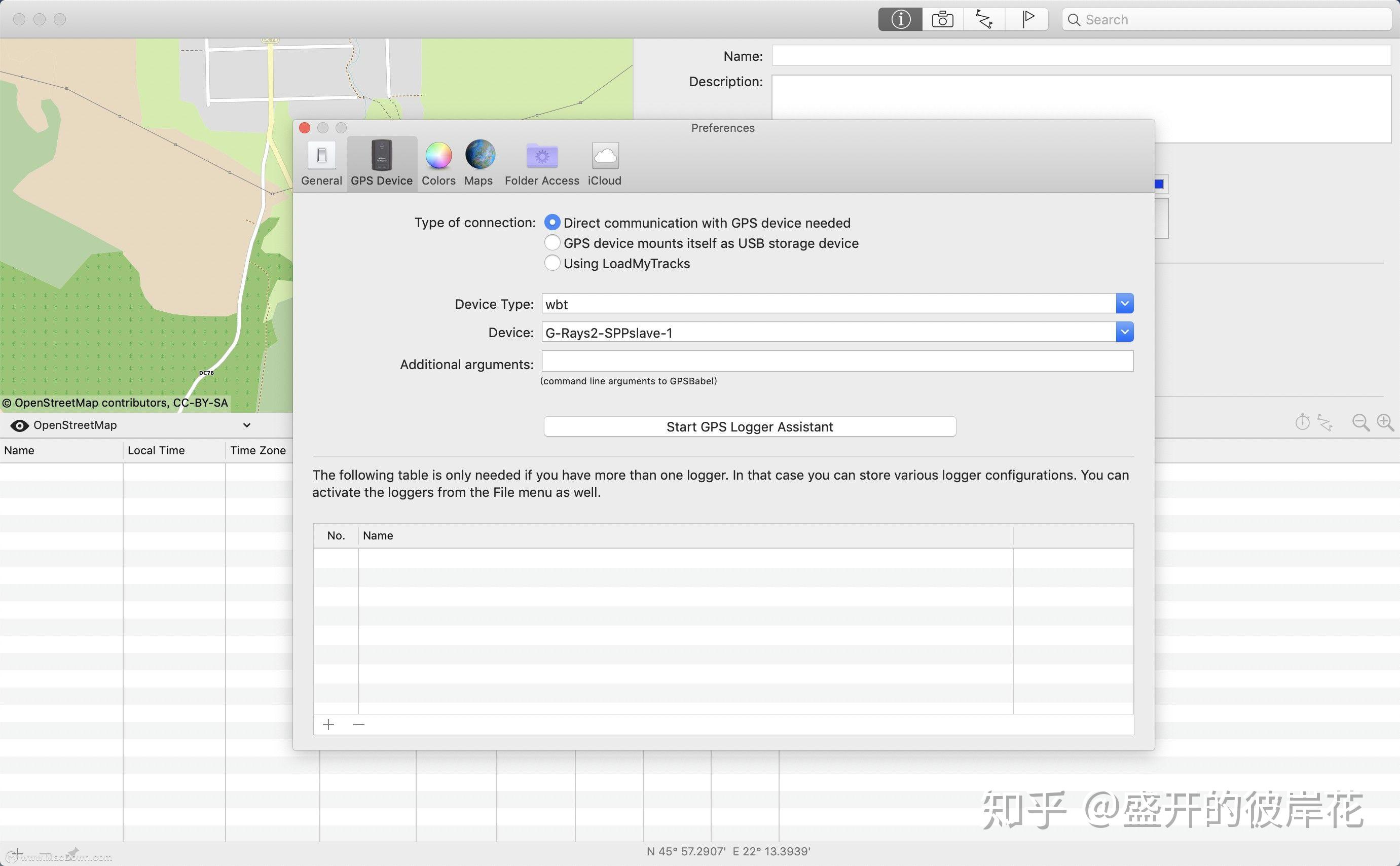Open the Device Type dropdown
Screen dimensions: 1400x866
pos(1124,303)
